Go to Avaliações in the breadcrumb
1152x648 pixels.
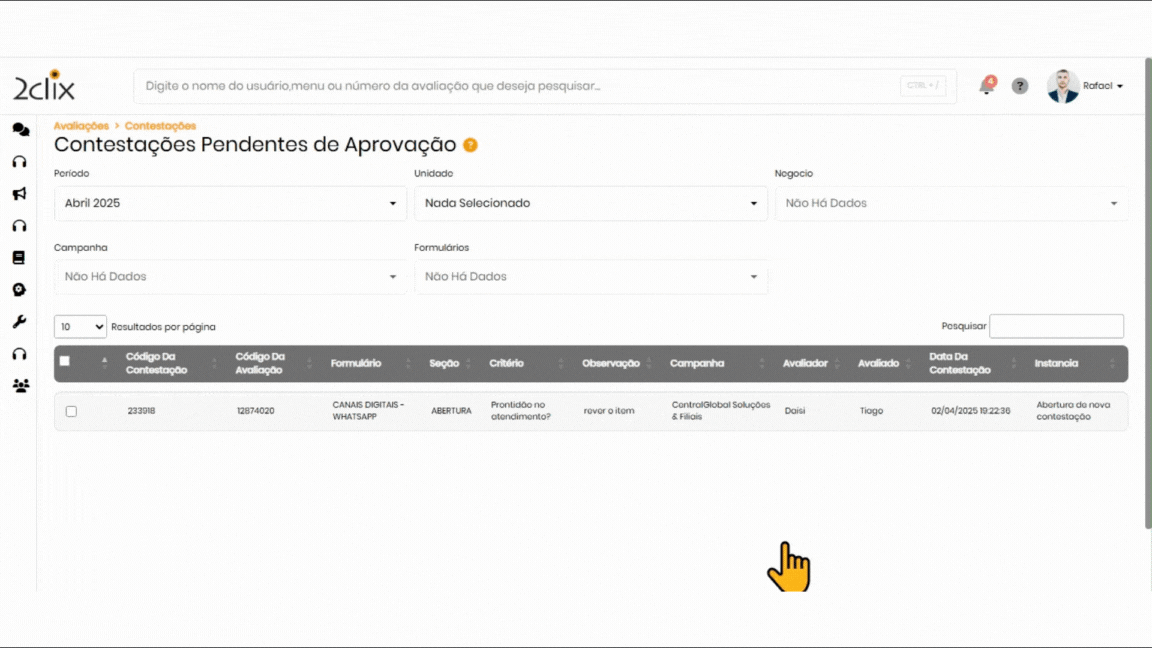81,126
